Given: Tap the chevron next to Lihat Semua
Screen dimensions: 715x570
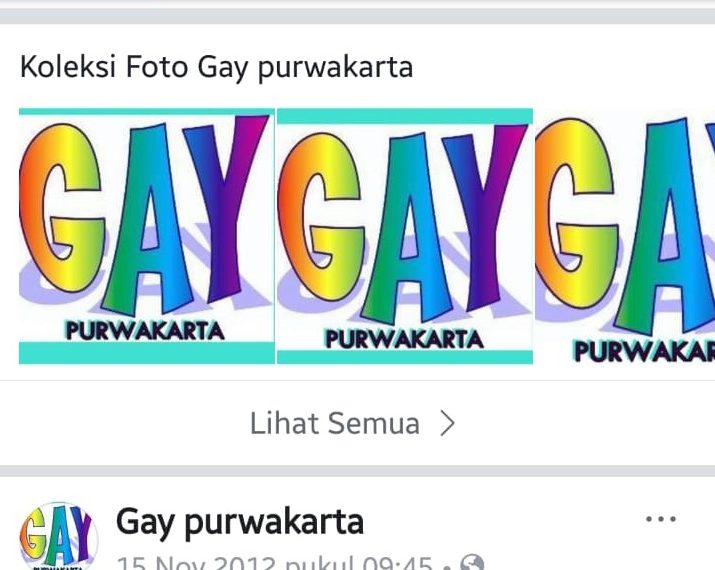Looking at the screenshot, I should click(x=447, y=424).
